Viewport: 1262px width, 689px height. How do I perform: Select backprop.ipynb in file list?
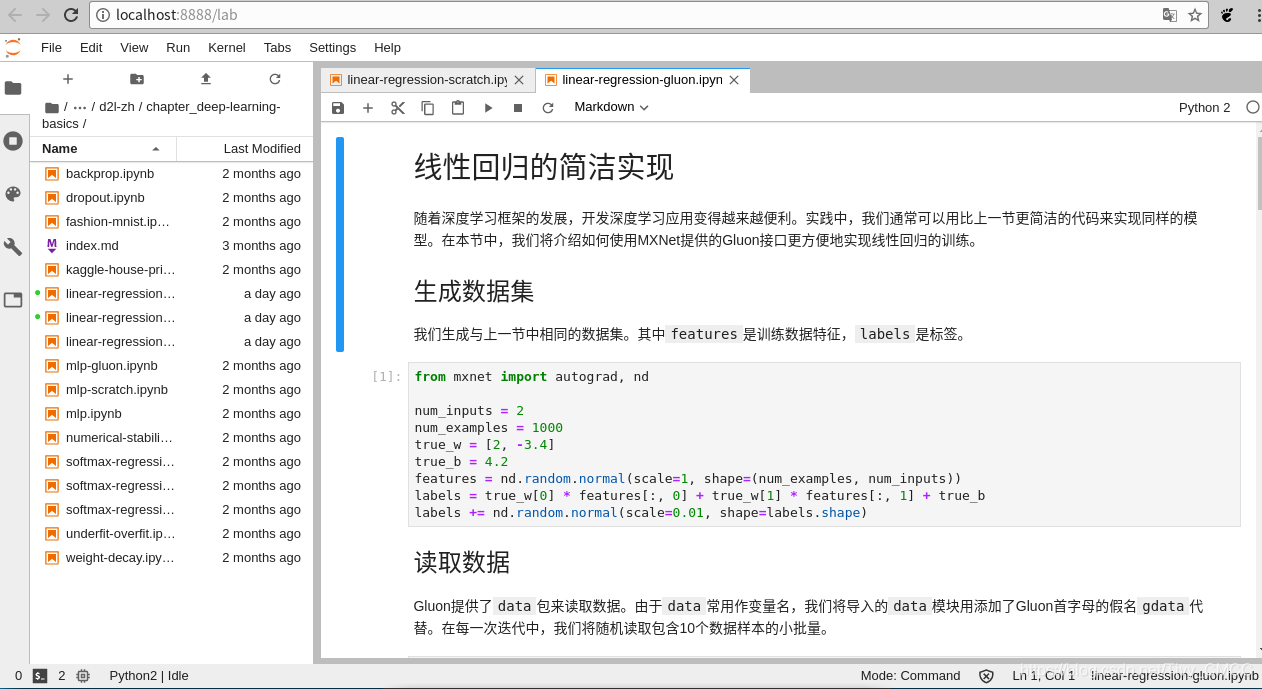(171, 173)
